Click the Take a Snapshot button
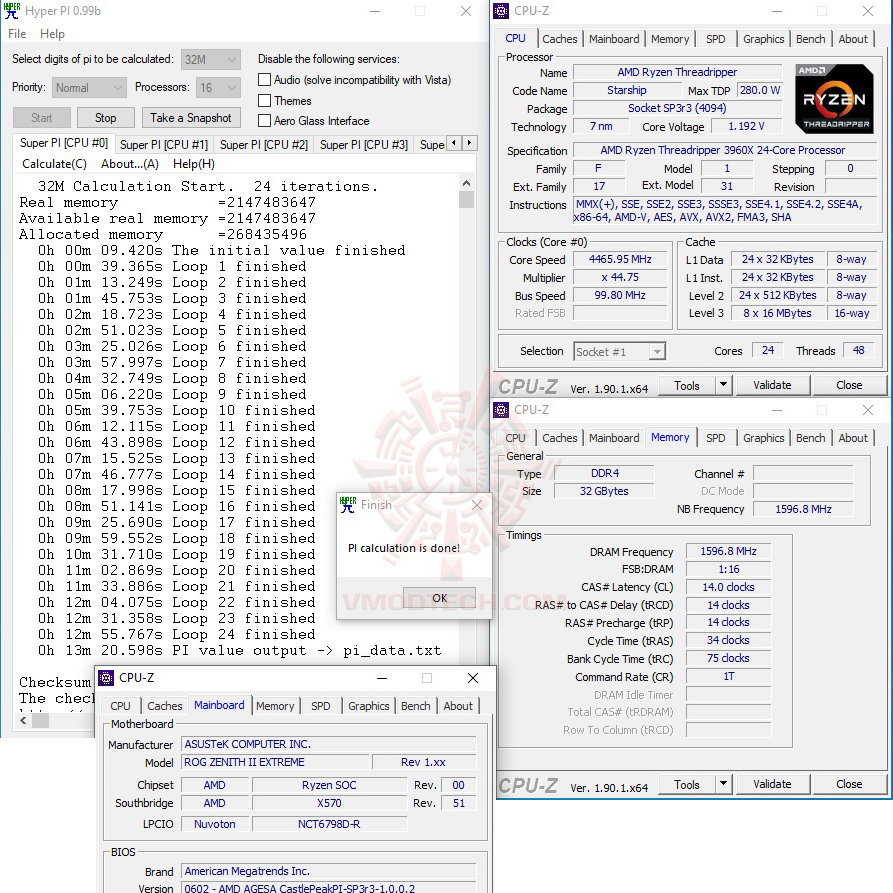Image resolution: width=893 pixels, height=893 pixels. coord(191,118)
